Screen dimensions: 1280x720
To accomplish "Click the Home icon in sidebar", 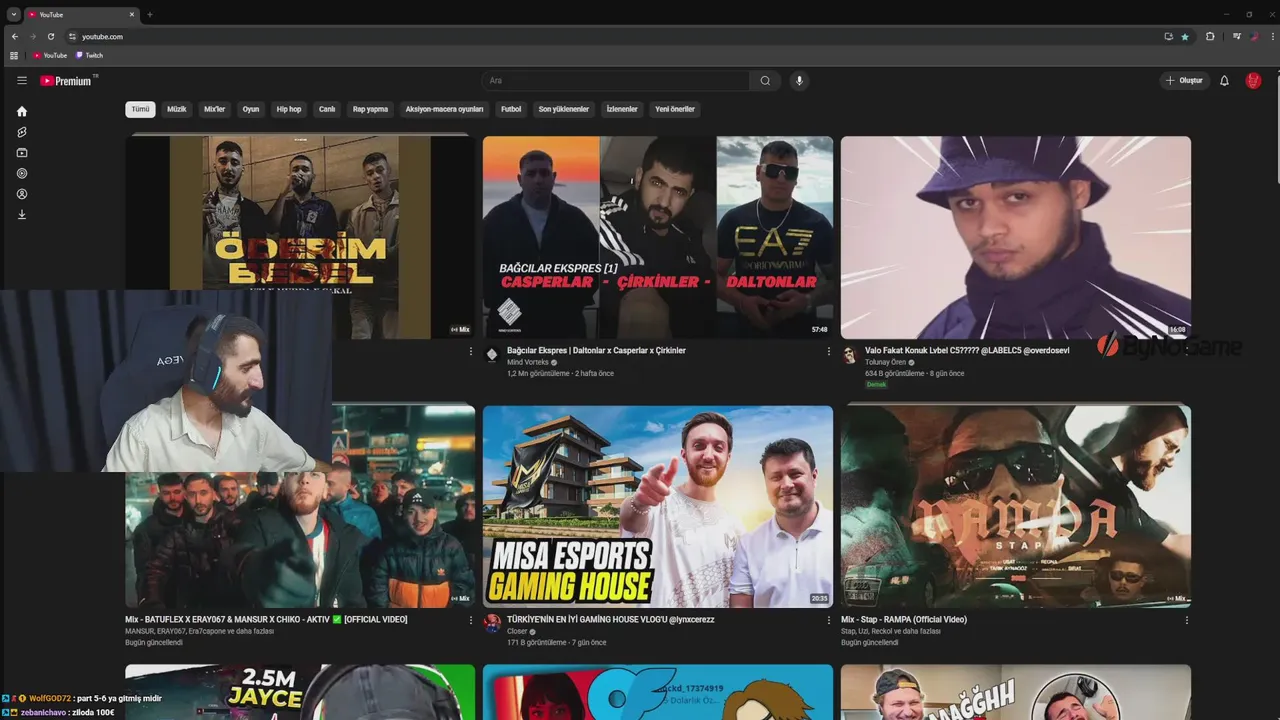I will pyautogui.click(x=22, y=111).
